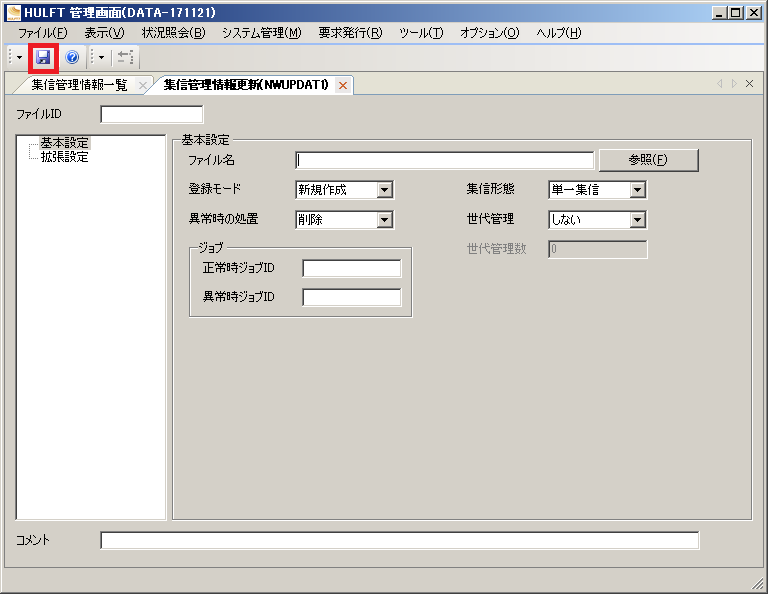This screenshot has width=768, height=594.
Task: Click the 正常時ジョブID input field
Action: 352,268
